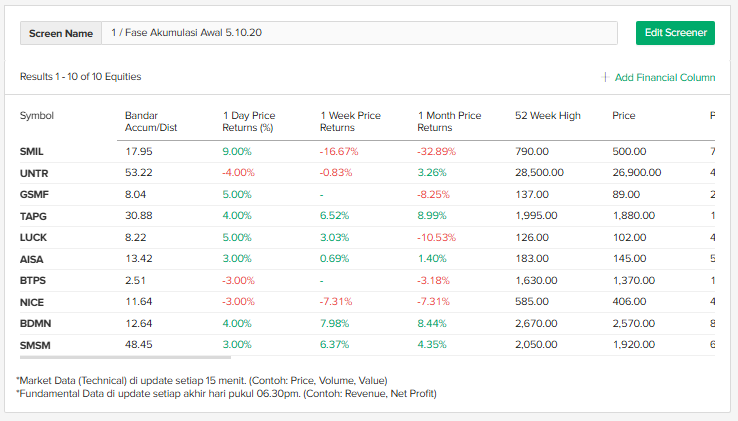Viewport: 738px width, 421px height.
Task: Select the AISA ticker symbol
Action: click(32, 259)
